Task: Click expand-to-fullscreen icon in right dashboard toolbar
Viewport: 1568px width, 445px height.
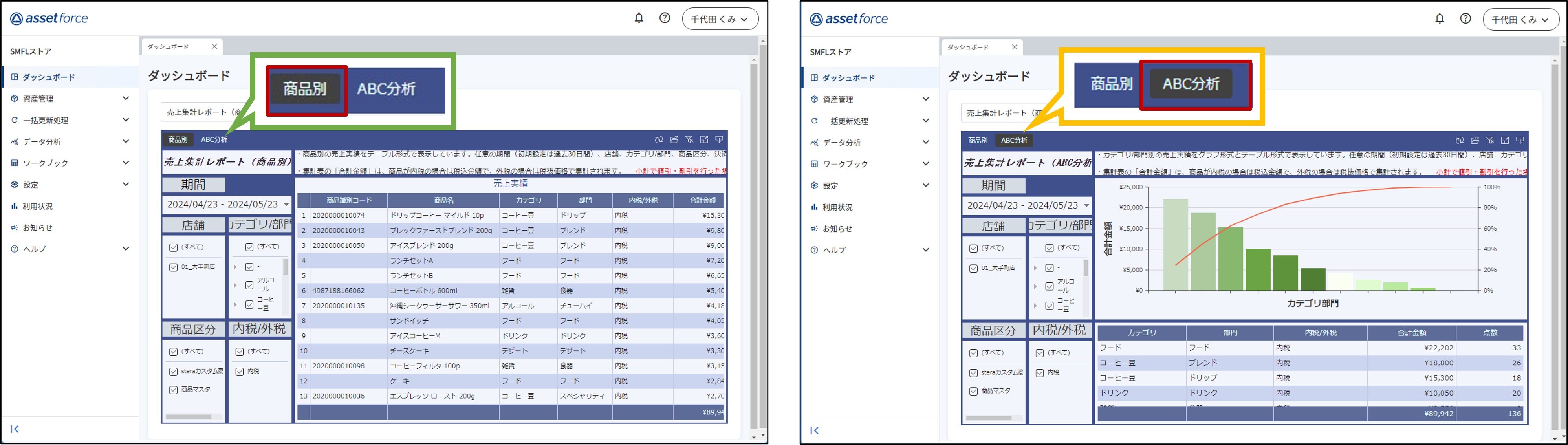Action: [1505, 140]
